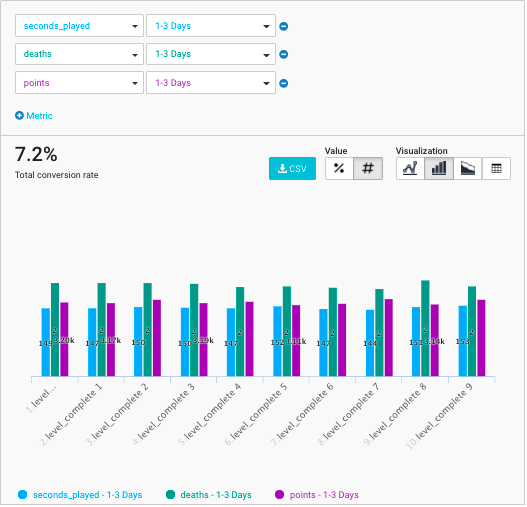Remove the points metric row

pos(284,83)
